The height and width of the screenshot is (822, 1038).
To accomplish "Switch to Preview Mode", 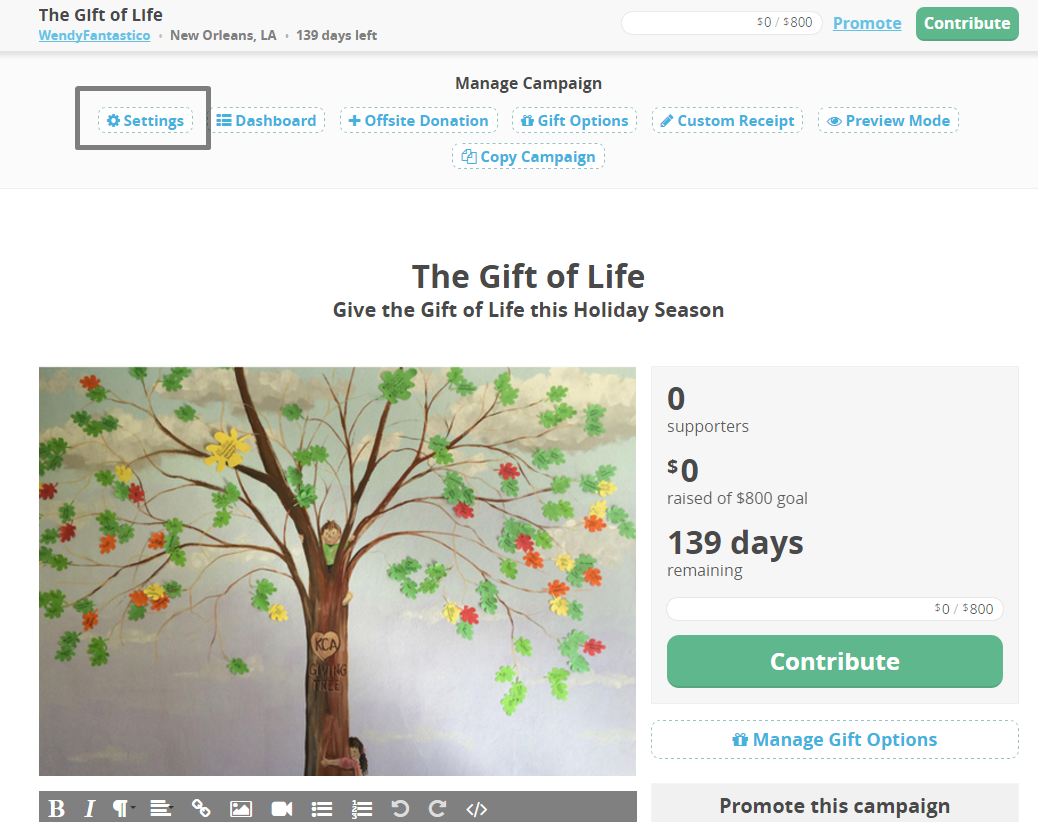I will tap(888, 121).
